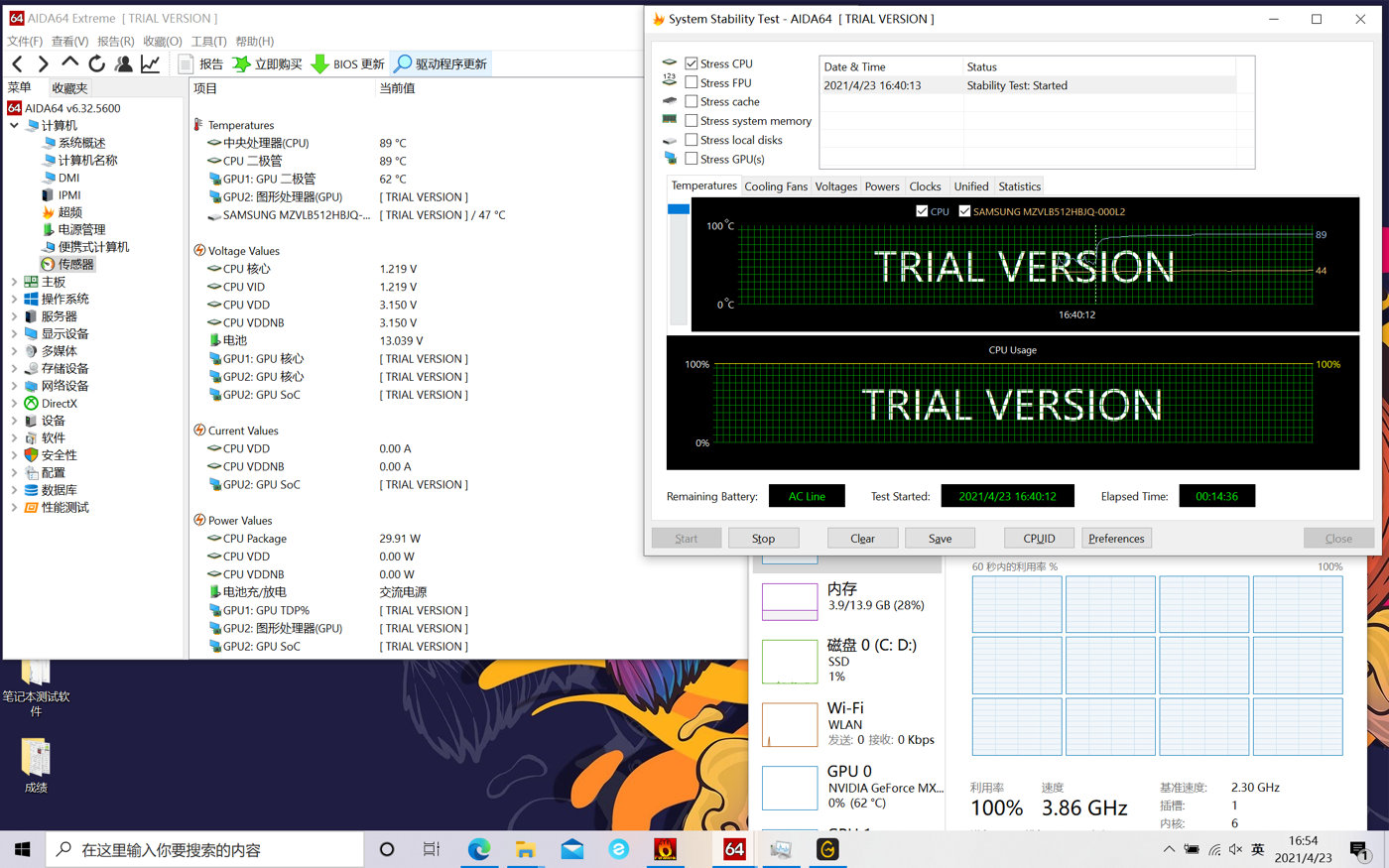Enable Stress system memory checkbox
Image resolution: width=1389 pixels, height=868 pixels.
tap(692, 121)
